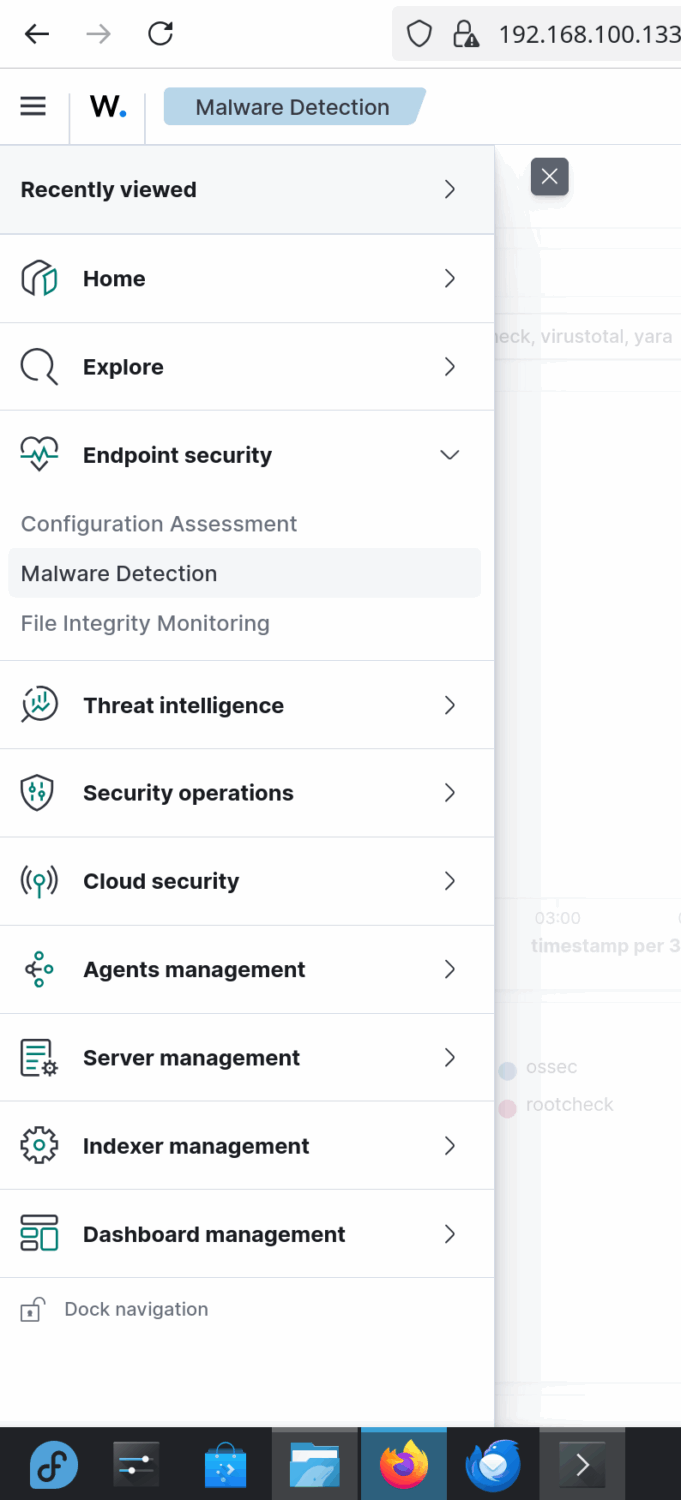Click the hamburger menu toggle icon
681x1500 pixels.
(33, 106)
